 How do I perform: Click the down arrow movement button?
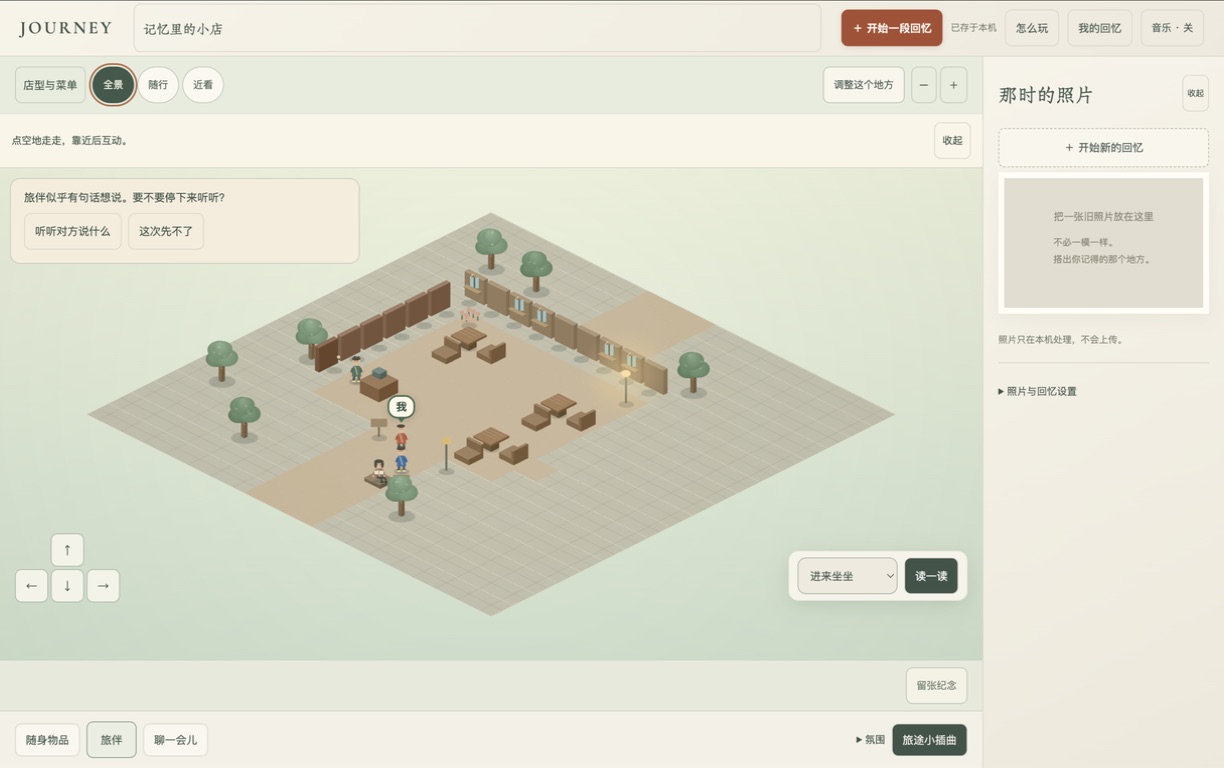(67, 586)
